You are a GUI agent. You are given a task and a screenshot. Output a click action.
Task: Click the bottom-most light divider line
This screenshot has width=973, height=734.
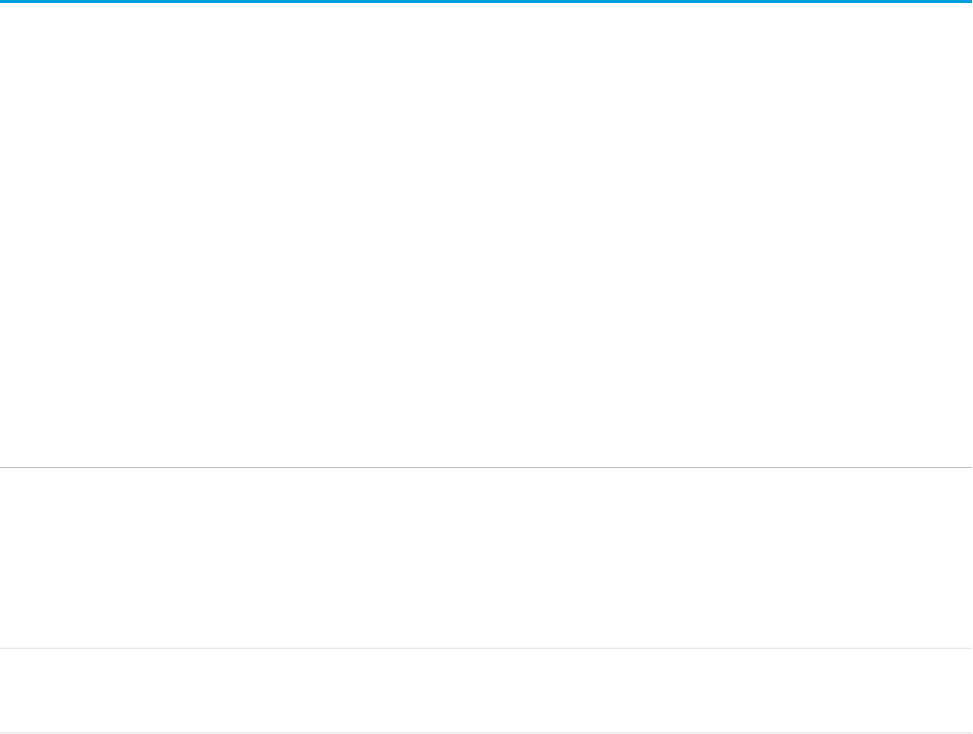click(486, 732)
